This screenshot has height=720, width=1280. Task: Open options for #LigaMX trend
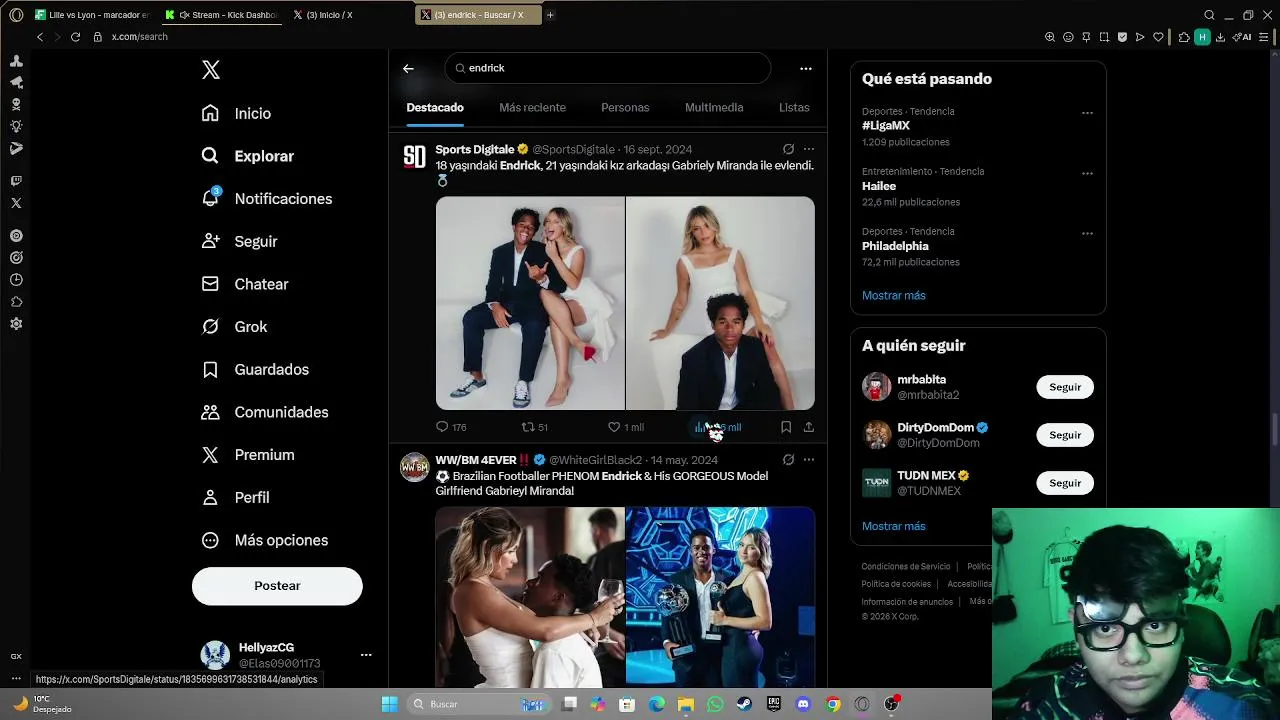pos(1087,113)
